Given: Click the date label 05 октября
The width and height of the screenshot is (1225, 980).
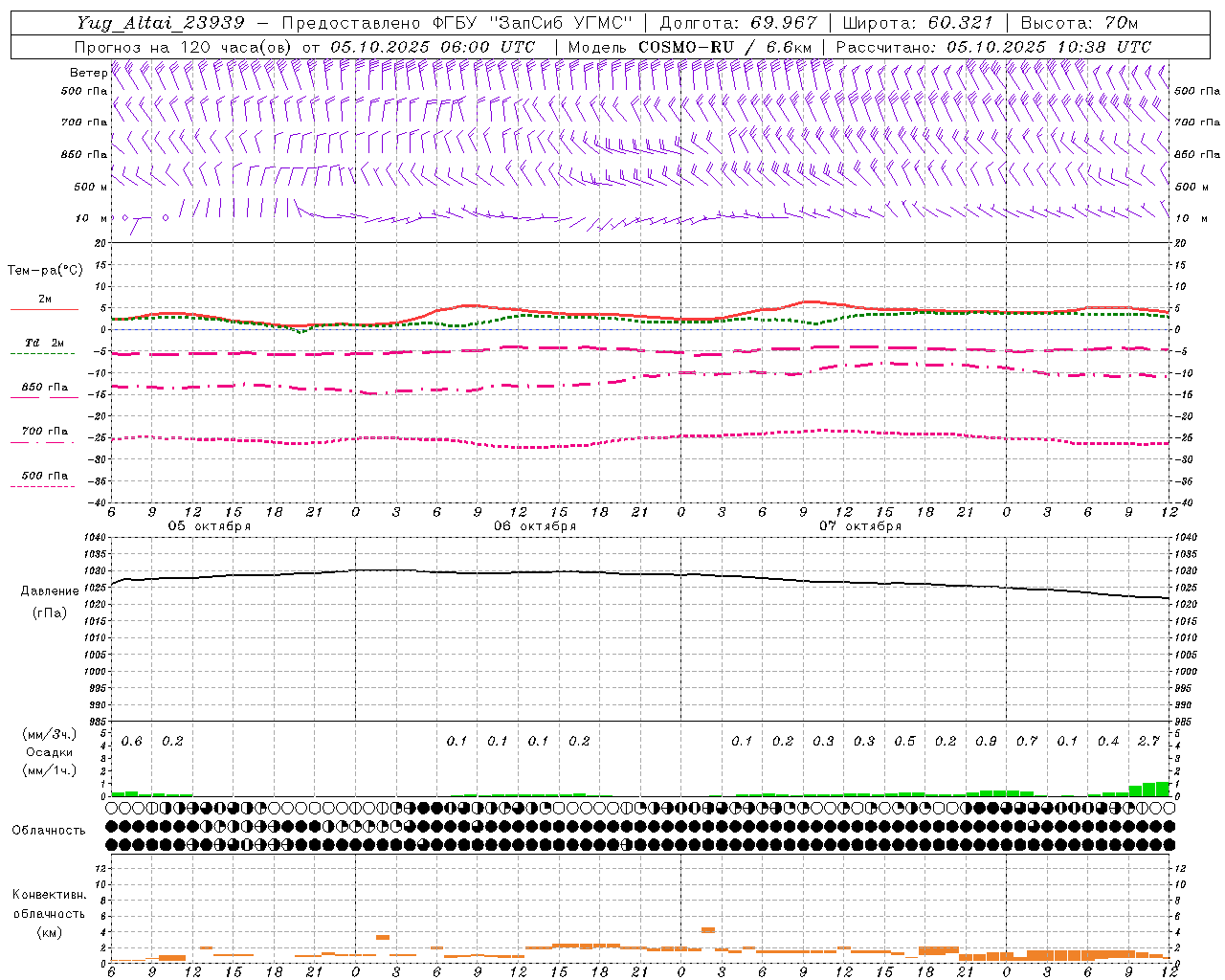Looking at the screenshot, I should pos(209,526).
